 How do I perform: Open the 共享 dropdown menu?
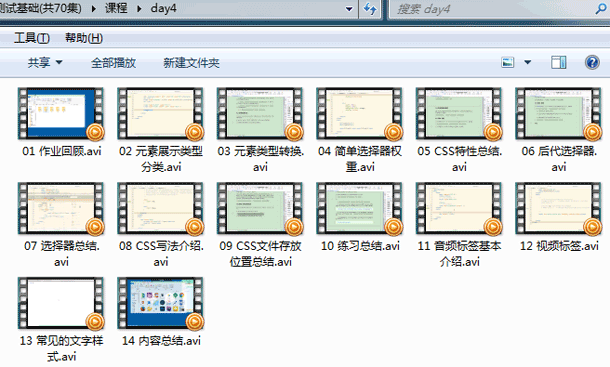click(45, 62)
